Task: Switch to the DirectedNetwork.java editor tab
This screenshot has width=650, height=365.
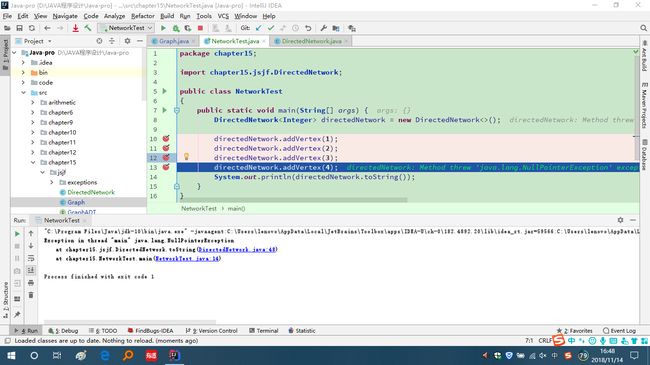Action: [x=312, y=41]
